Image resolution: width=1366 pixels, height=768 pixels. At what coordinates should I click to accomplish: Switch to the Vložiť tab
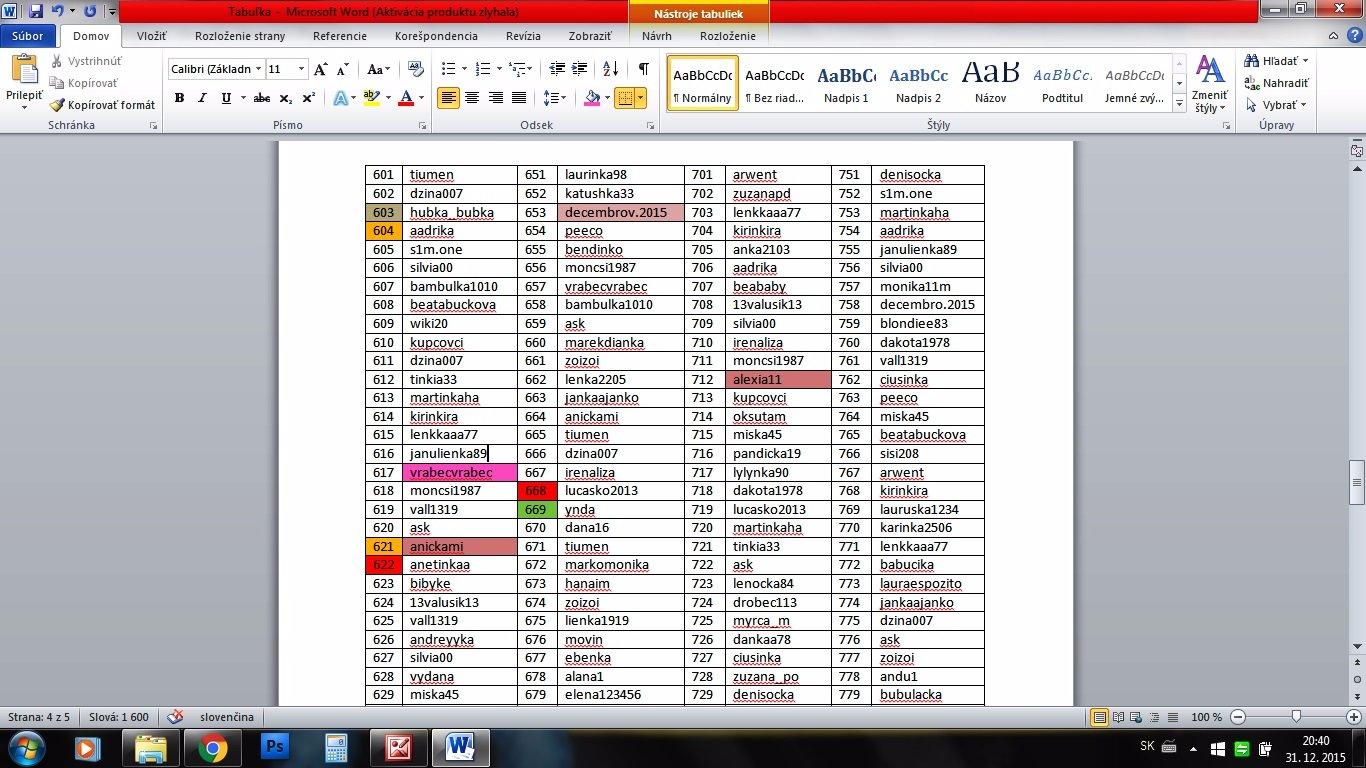(151, 36)
